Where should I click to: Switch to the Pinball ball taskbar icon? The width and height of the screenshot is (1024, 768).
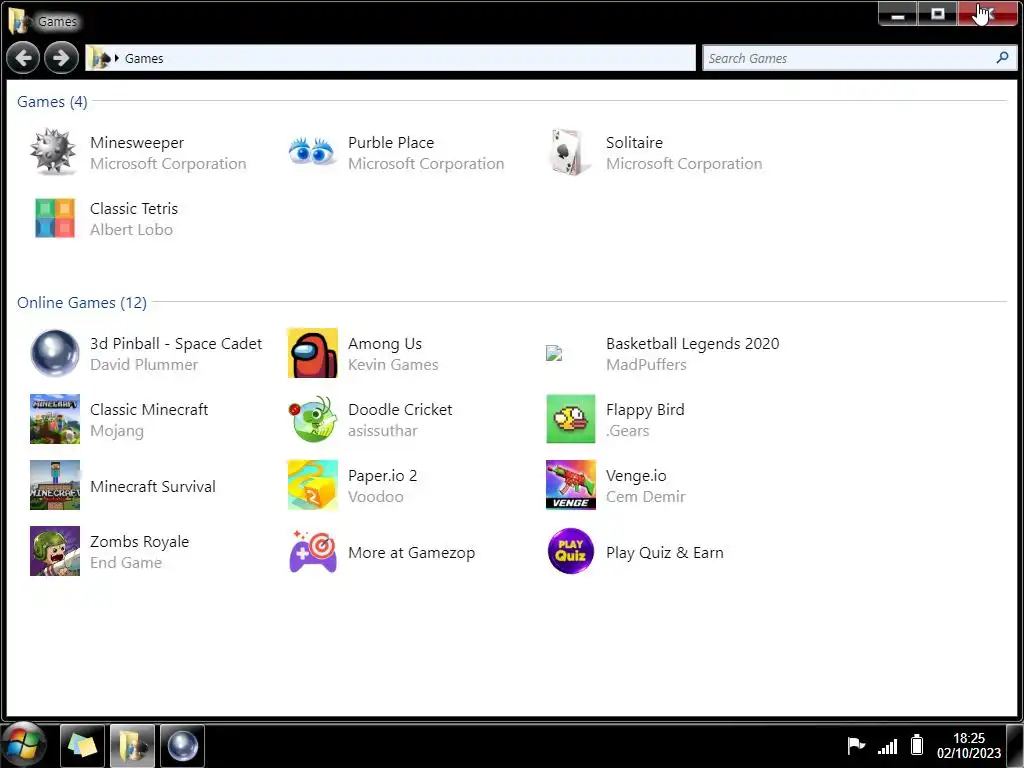coord(183,745)
